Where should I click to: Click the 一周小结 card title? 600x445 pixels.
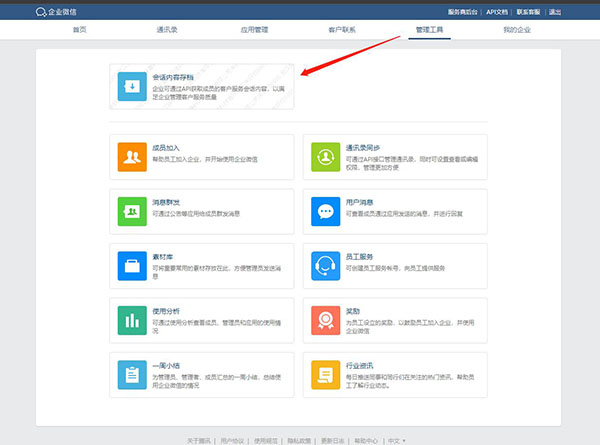pos(166,365)
